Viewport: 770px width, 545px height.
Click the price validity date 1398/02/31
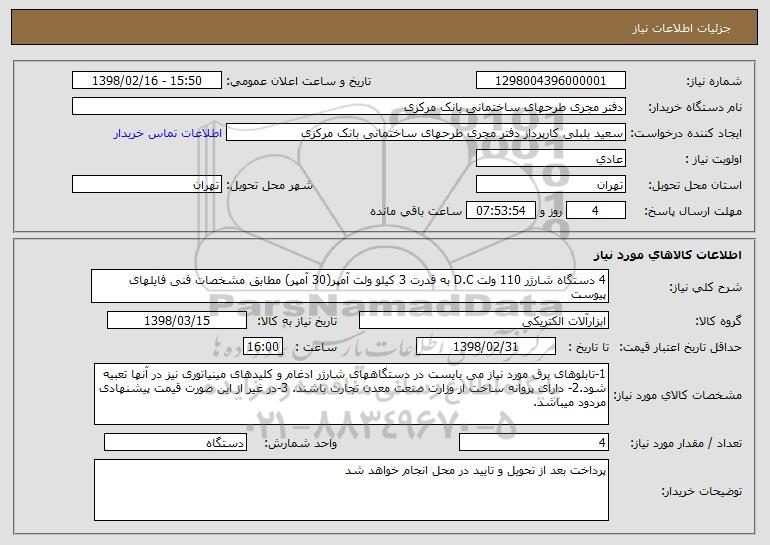pos(486,347)
